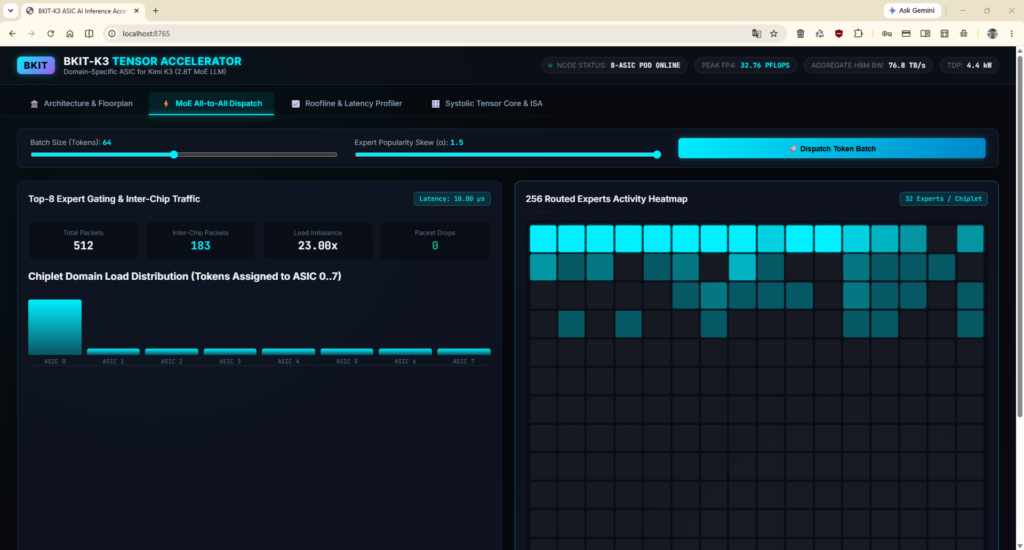Image resolution: width=1024 pixels, height=550 pixels.
Task: Click the chart icon on Roofline tab
Action: [x=296, y=104]
